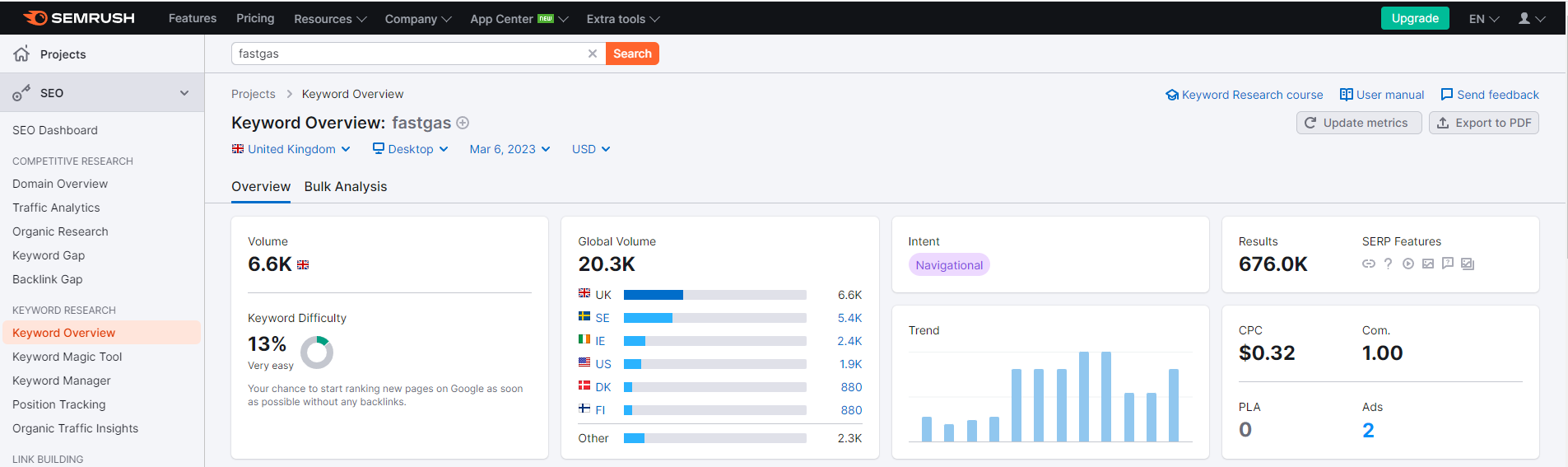
Task: Click the single image SERP feature icon
Action: pyautogui.click(x=1428, y=264)
